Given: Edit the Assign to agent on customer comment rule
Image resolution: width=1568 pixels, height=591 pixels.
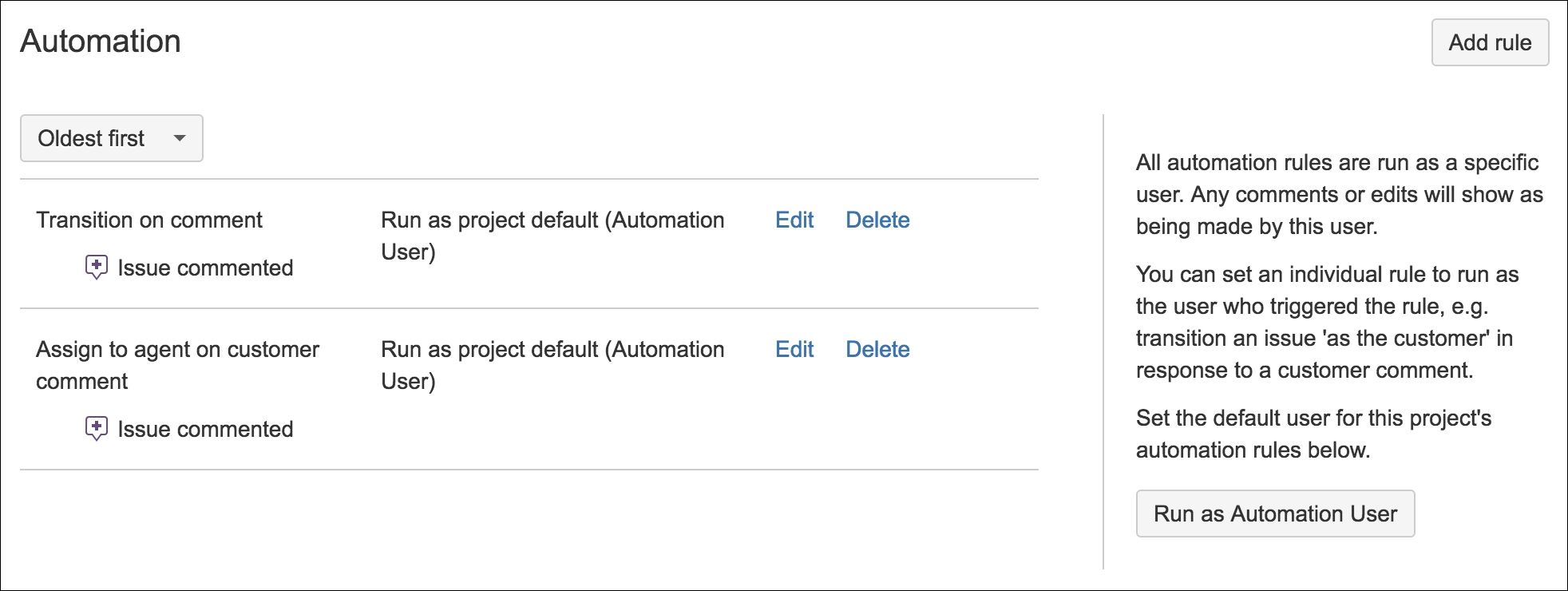Looking at the screenshot, I should click(794, 349).
